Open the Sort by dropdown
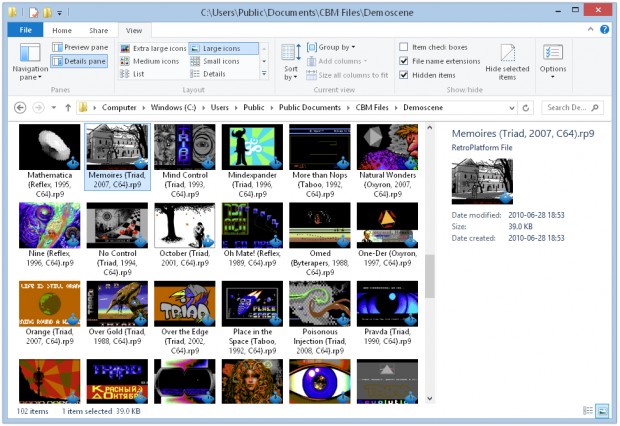 click(x=291, y=62)
